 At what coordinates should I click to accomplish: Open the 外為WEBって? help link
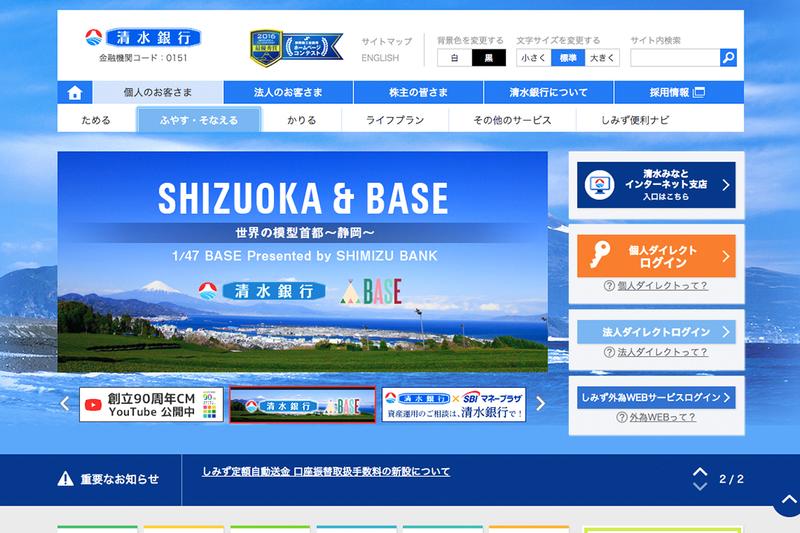coord(662,417)
